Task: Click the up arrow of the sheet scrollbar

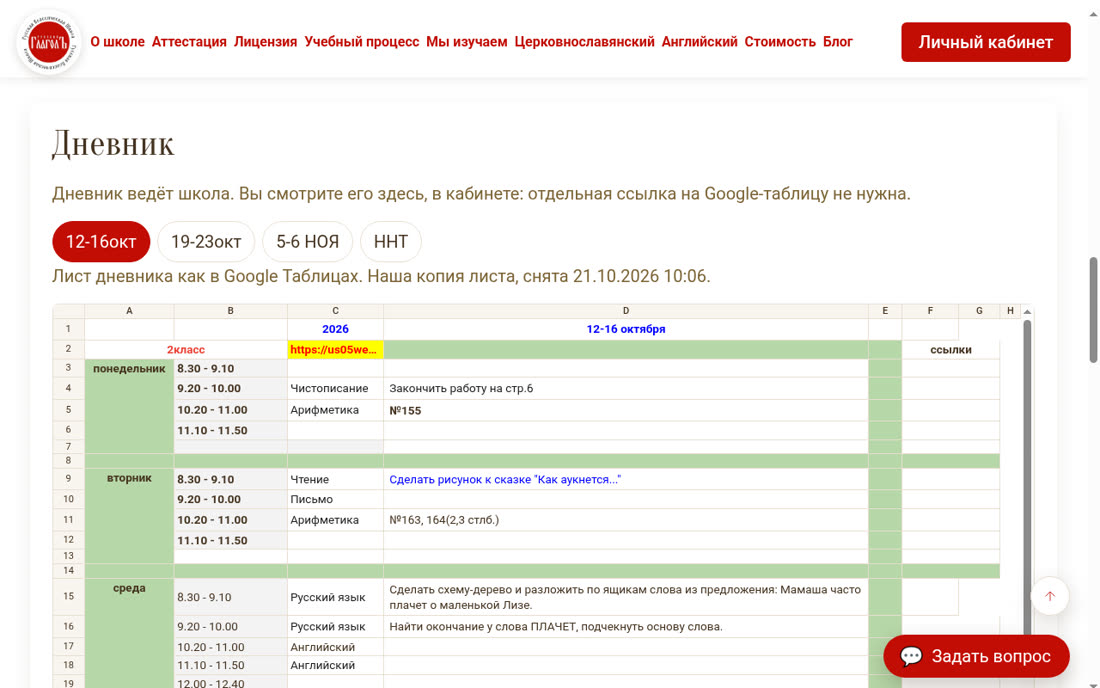Action: (1027, 311)
